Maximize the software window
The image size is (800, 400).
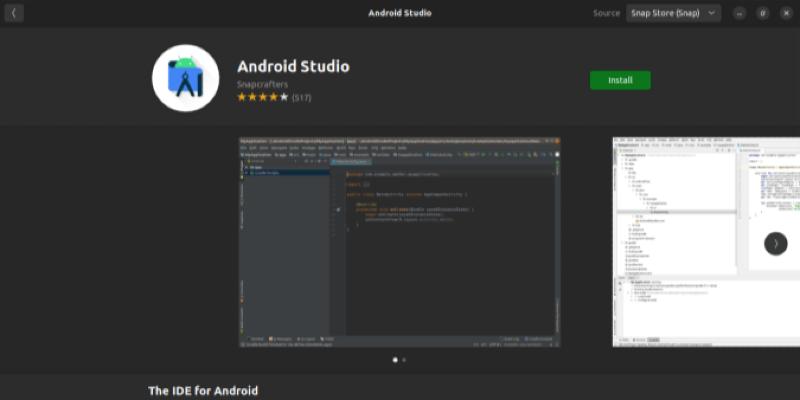[x=762, y=13]
